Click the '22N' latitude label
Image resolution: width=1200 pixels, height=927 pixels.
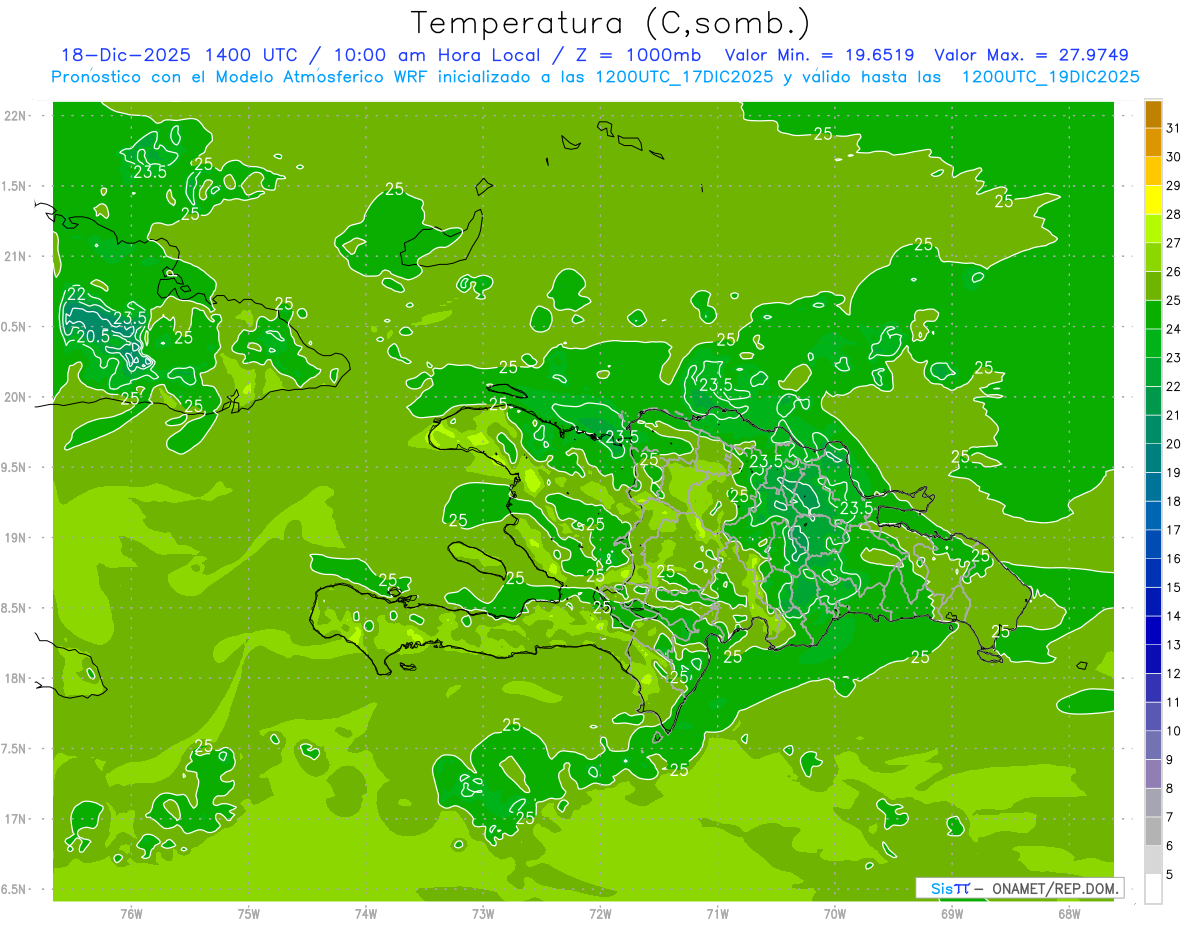(x=17, y=116)
